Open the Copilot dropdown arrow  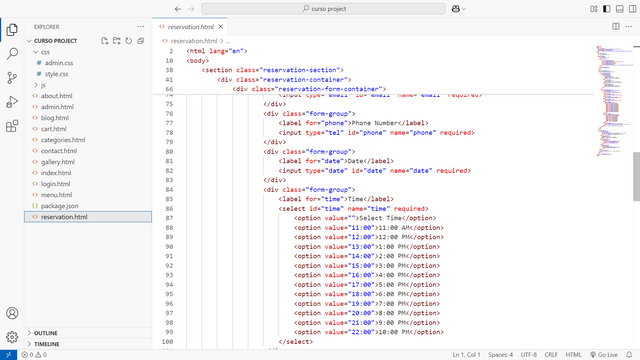point(464,9)
